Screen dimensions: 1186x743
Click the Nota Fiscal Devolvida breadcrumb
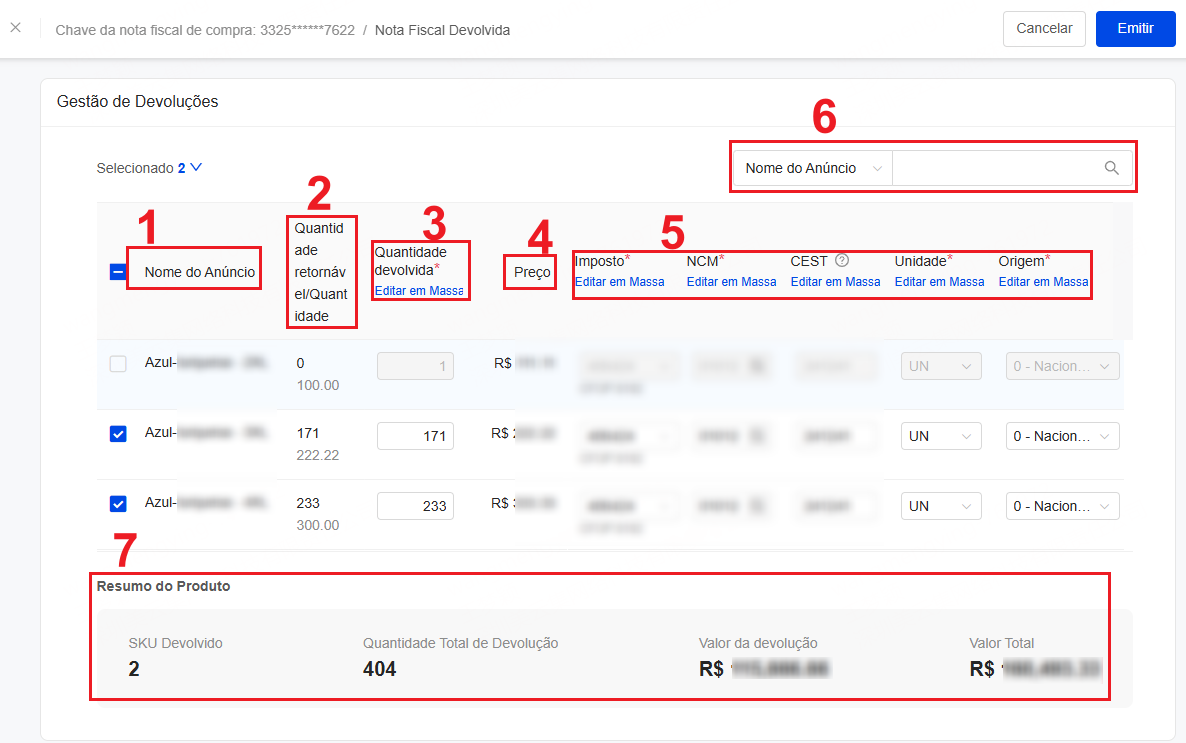click(x=442, y=30)
